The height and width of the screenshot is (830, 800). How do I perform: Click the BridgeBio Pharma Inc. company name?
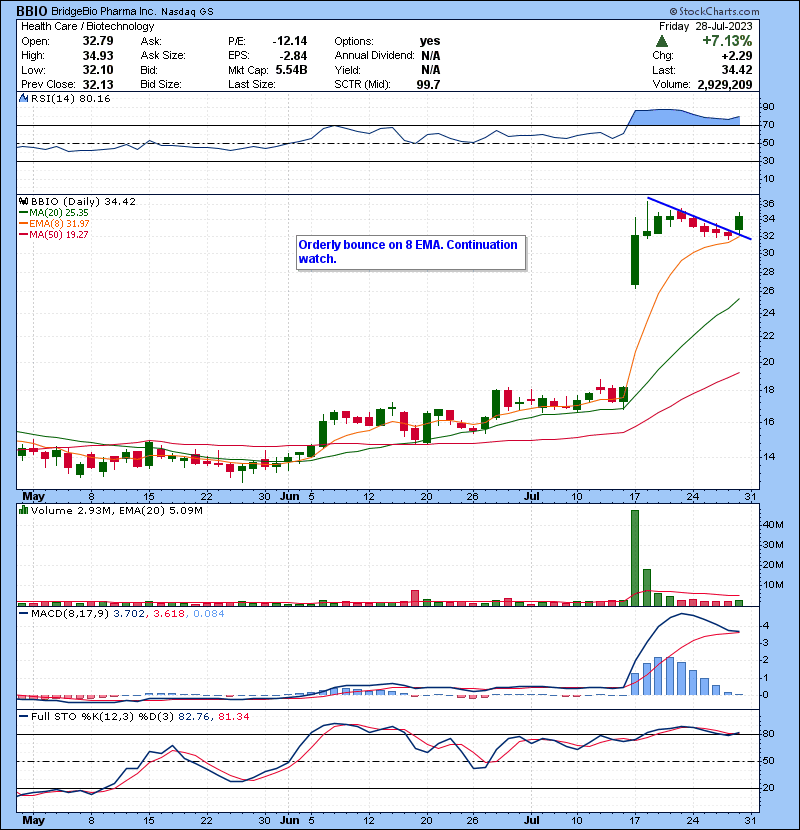pos(104,11)
